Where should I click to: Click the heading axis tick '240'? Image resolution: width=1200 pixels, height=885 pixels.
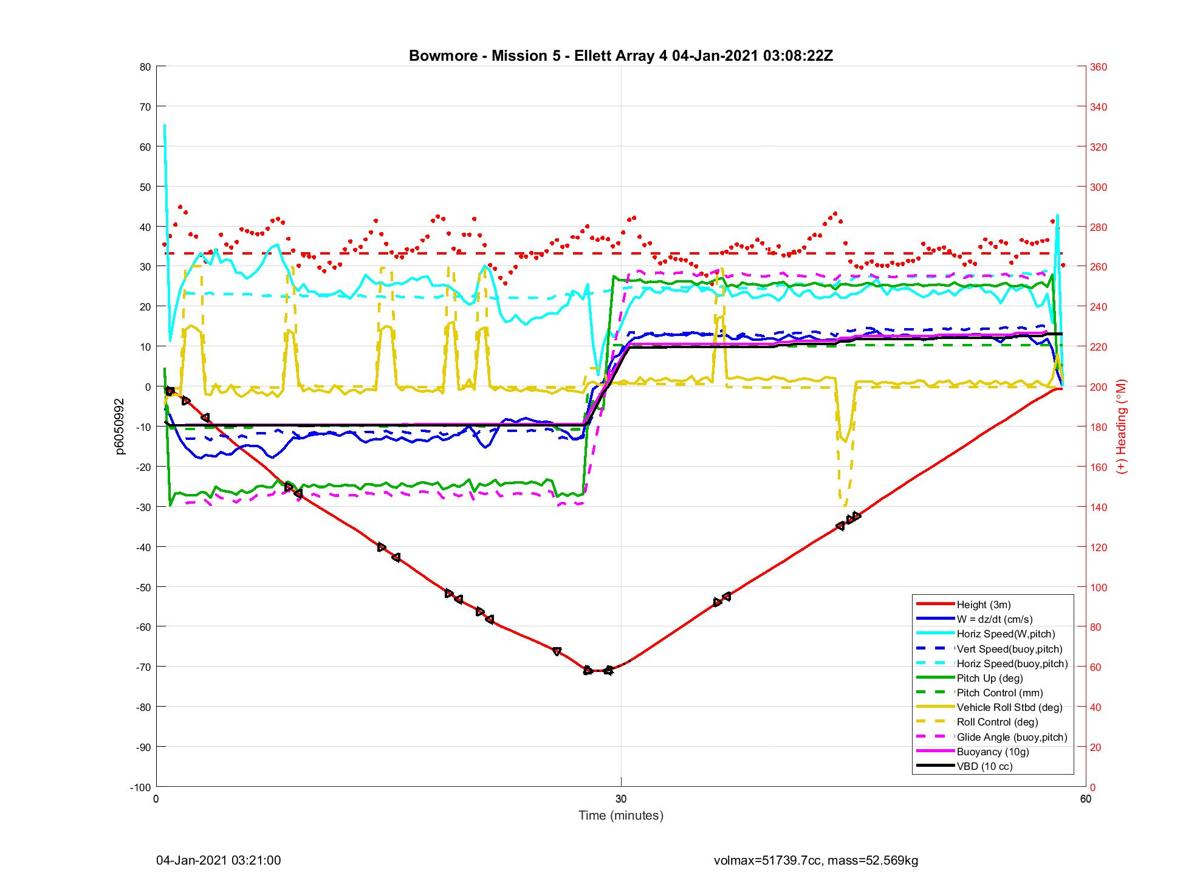(x=1099, y=307)
